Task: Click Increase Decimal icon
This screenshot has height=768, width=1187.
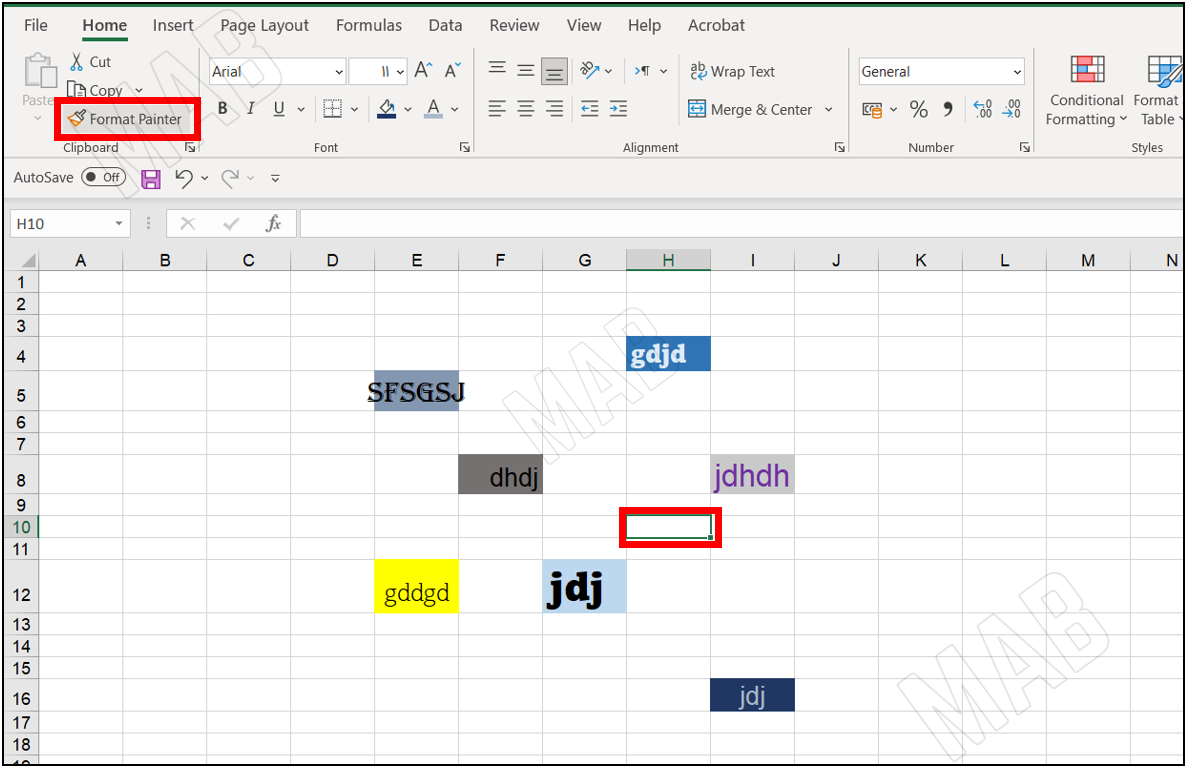Action: click(x=982, y=110)
